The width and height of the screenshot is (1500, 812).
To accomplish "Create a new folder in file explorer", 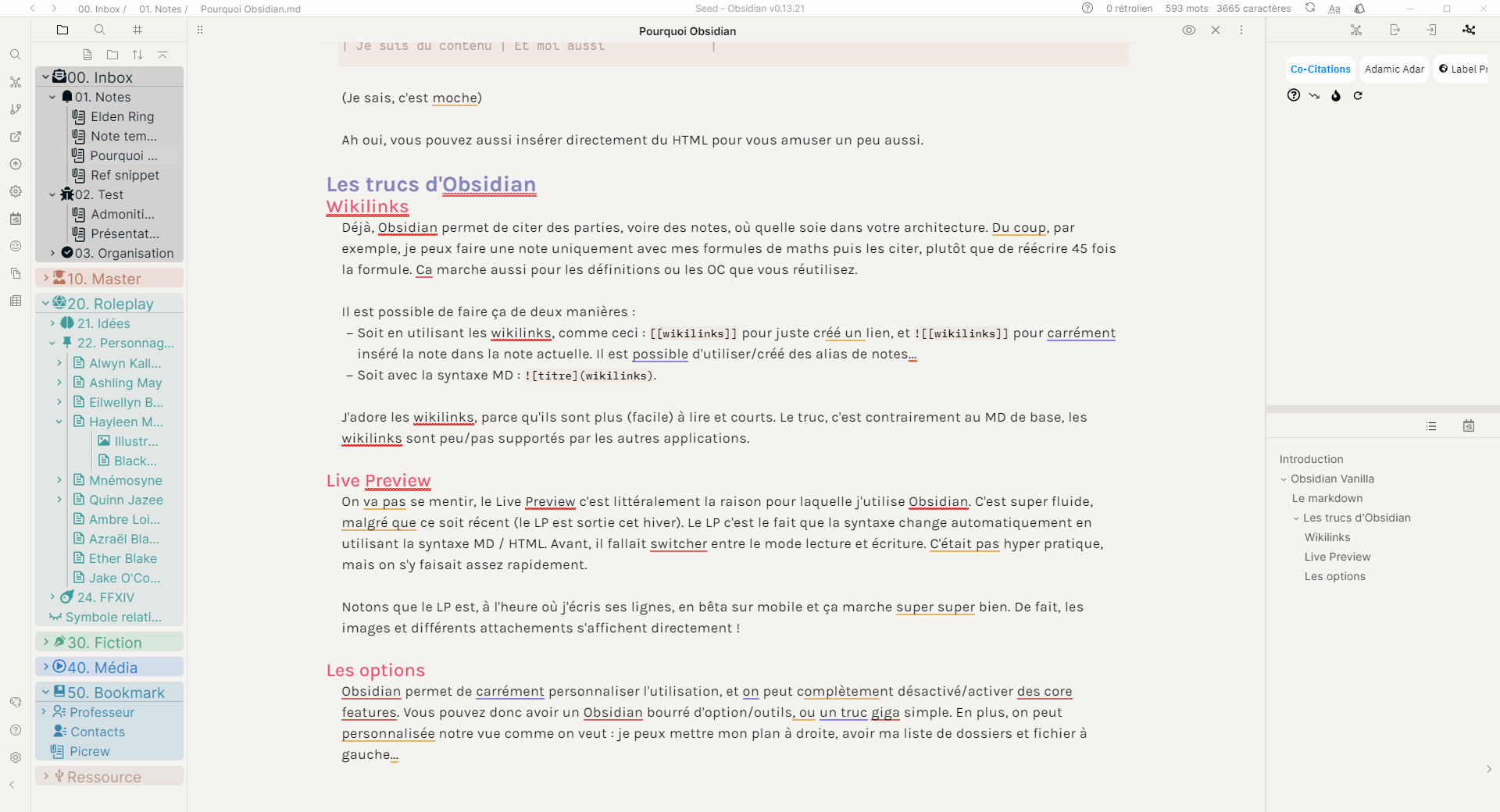I will point(112,55).
